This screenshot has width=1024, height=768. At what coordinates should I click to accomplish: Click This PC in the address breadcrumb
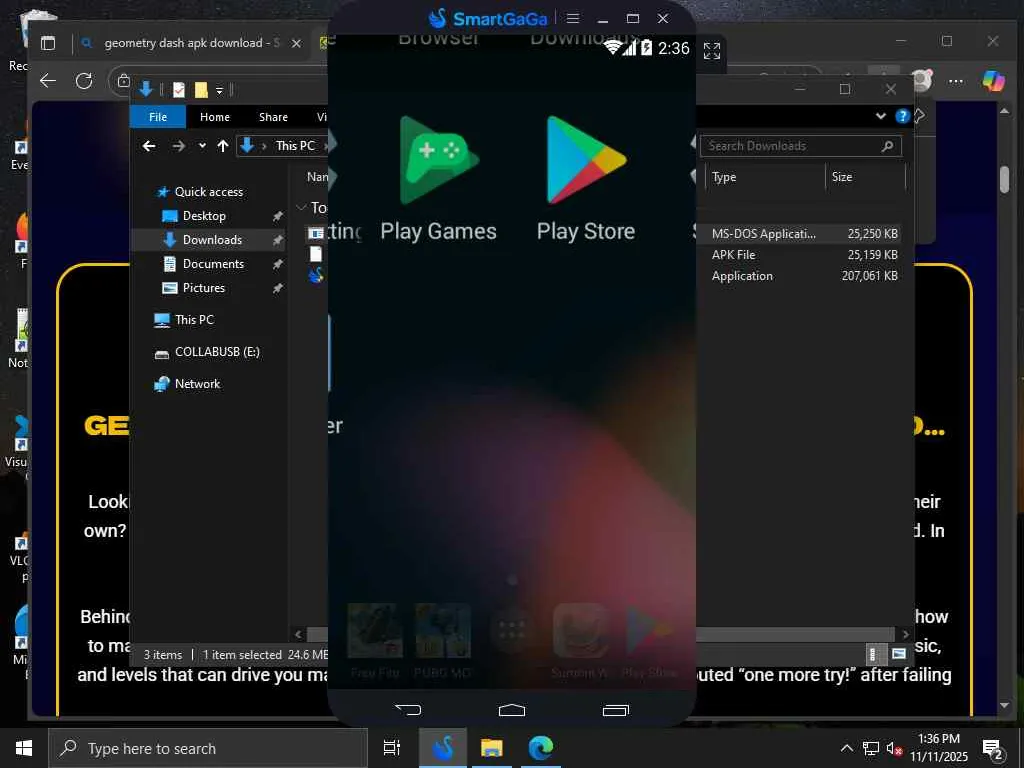pyautogui.click(x=295, y=146)
